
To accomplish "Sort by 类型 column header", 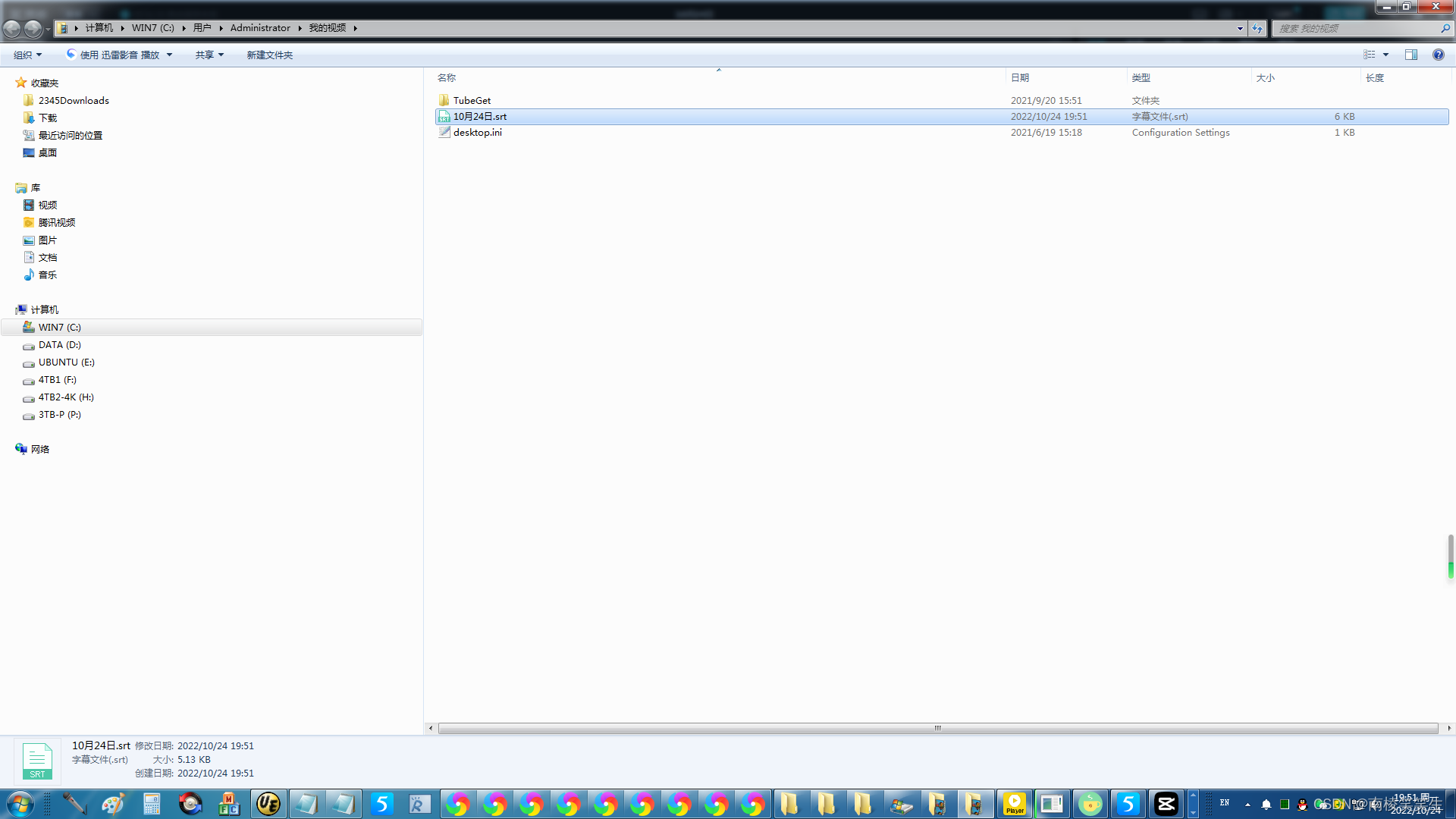I will (1141, 77).
